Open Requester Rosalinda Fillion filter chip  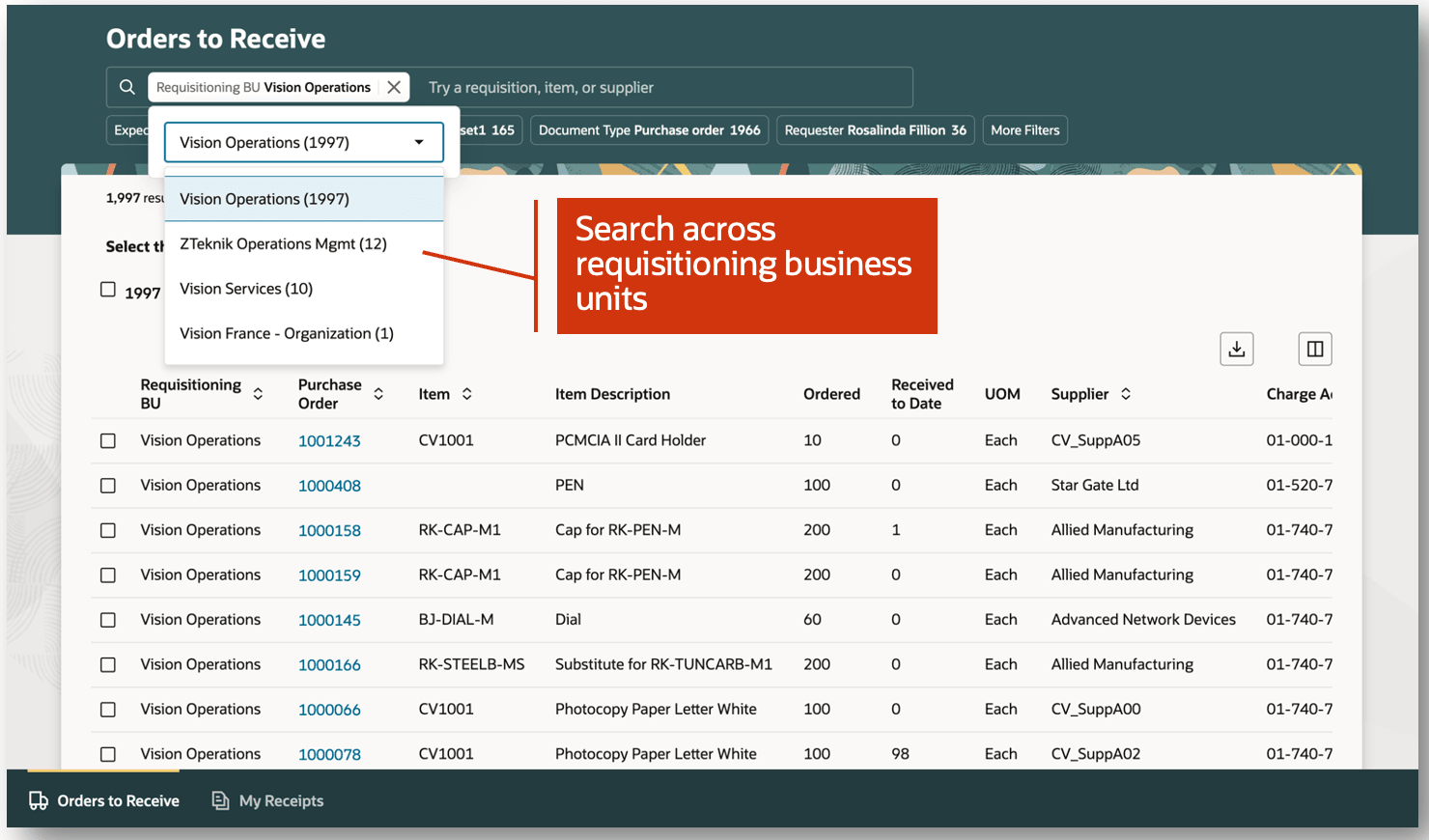tap(876, 130)
